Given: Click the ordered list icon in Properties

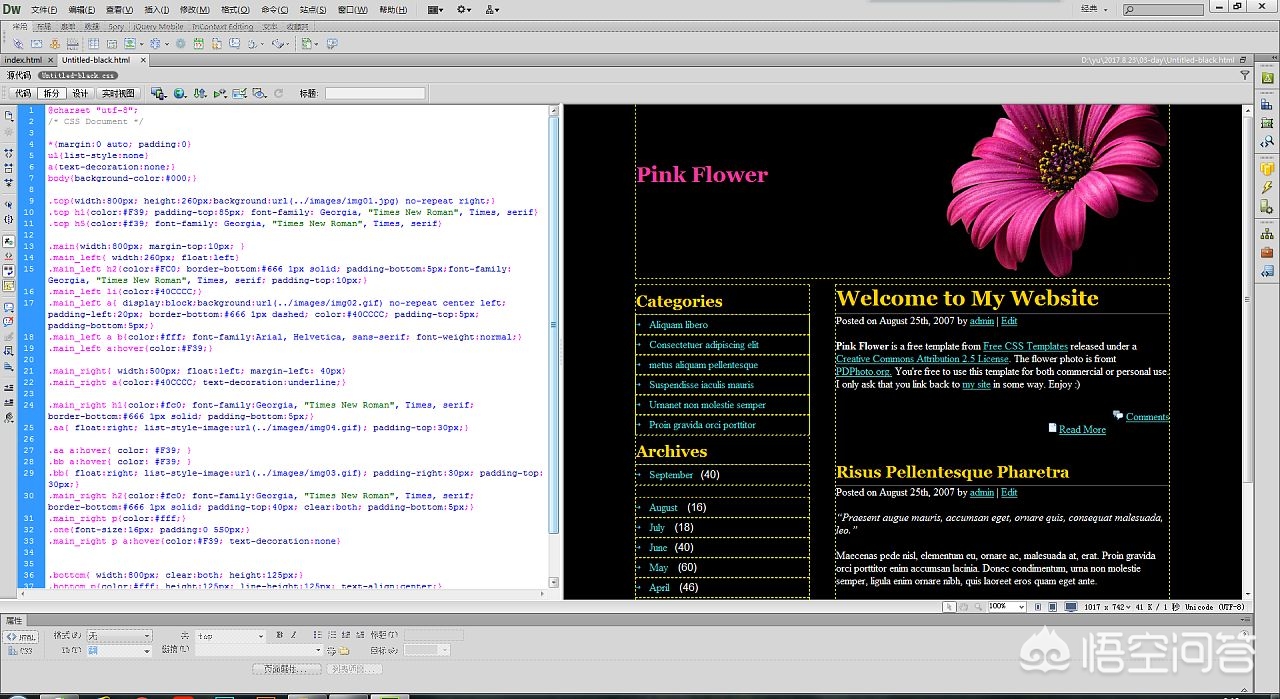Looking at the screenshot, I should click(332, 635).
